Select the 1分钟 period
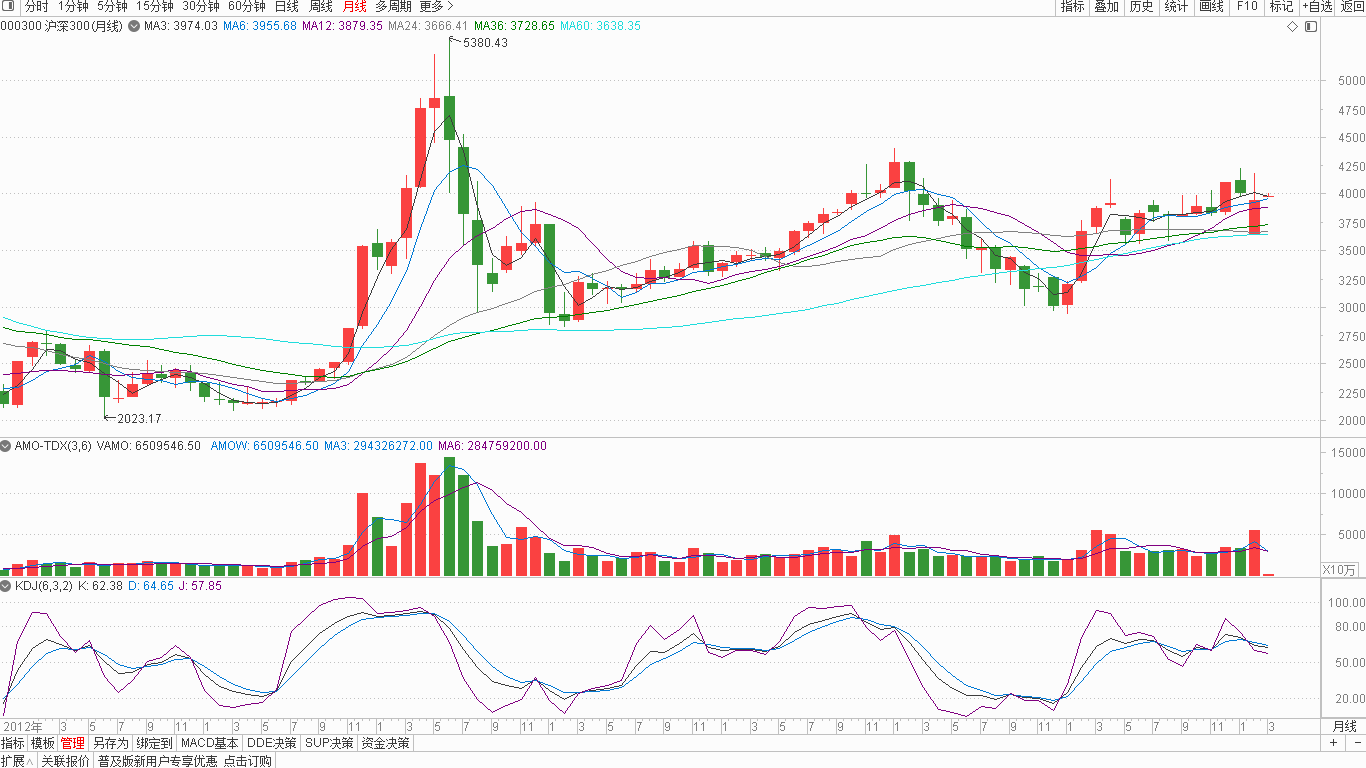1366x768 pixels. pos(73,7)
